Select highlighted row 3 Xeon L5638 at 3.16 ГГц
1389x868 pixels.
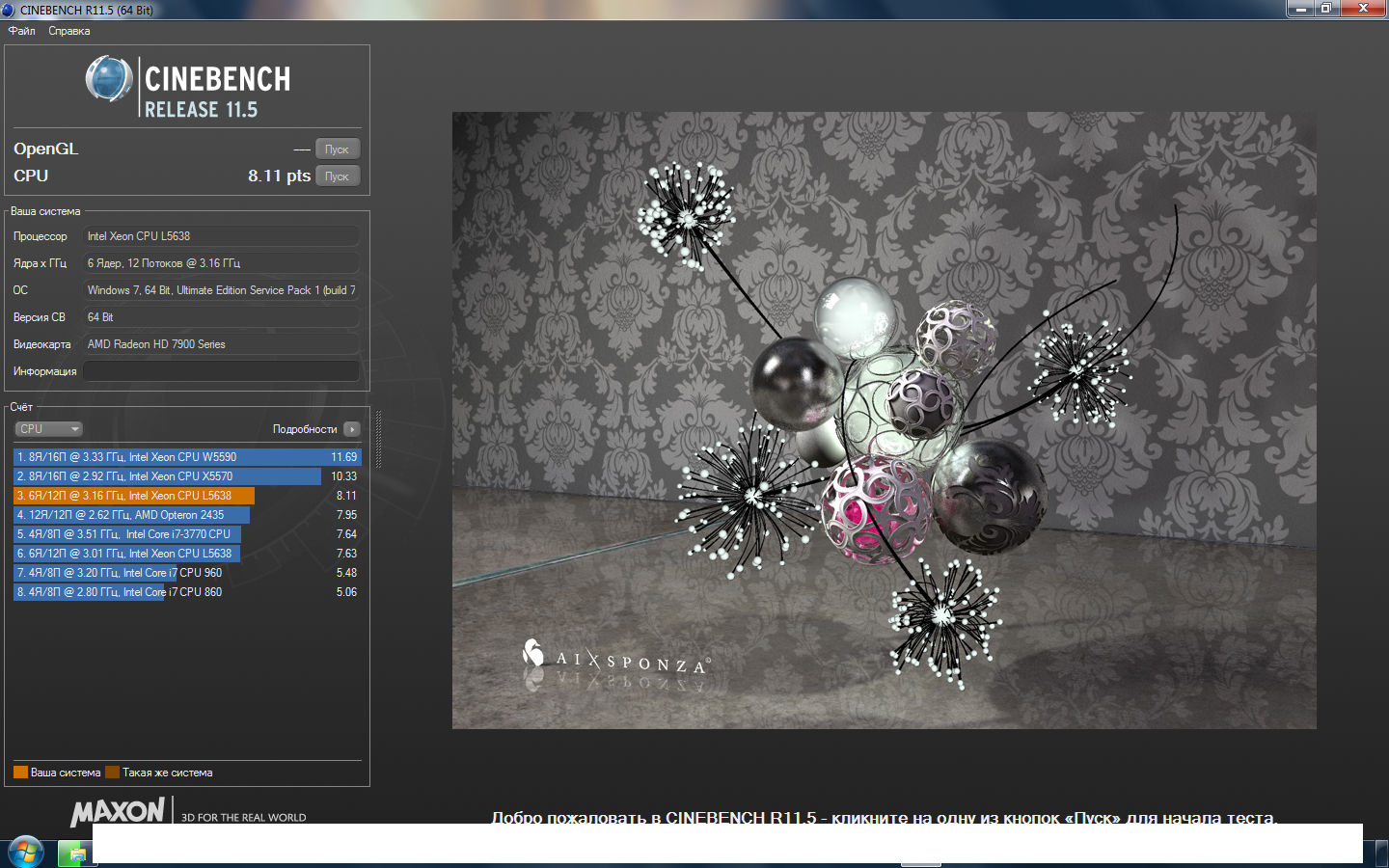[187, 496]
